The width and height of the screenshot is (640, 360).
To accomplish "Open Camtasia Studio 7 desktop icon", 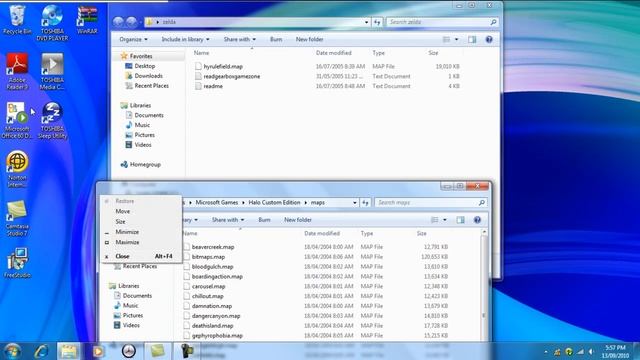I will point(17,218).
